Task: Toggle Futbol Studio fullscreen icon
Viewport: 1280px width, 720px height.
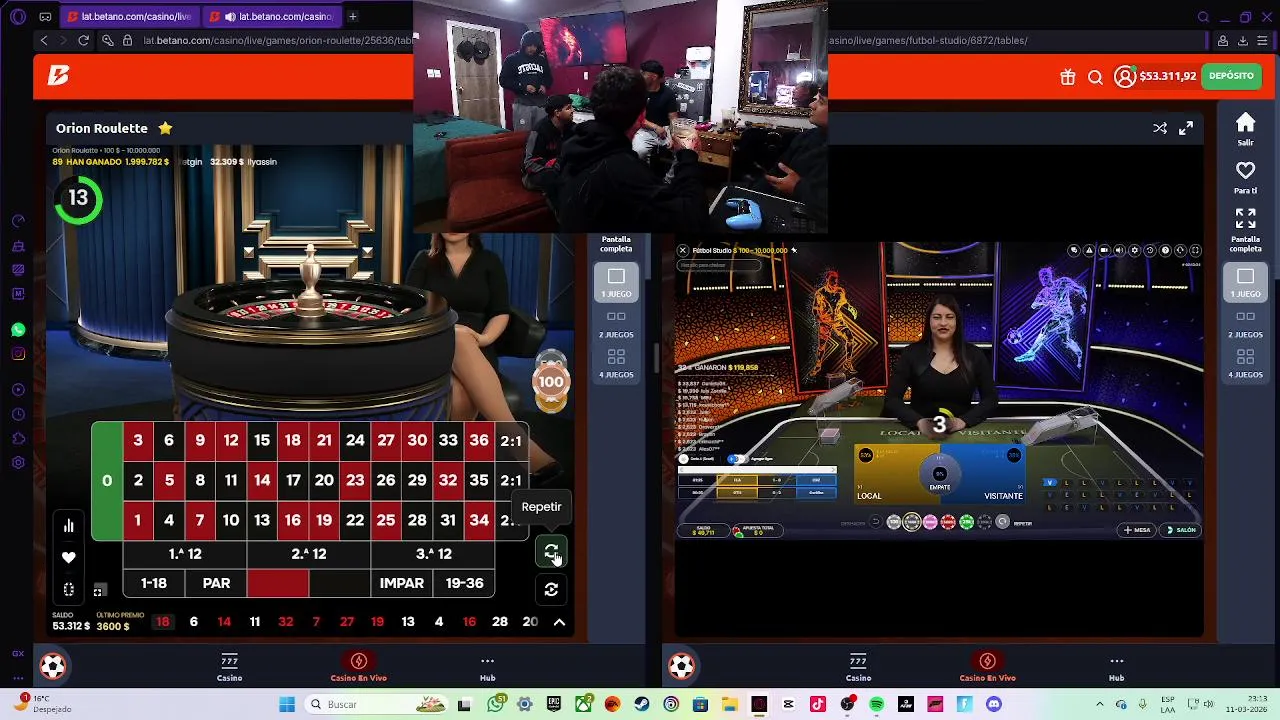Action: coord(1195,250)
